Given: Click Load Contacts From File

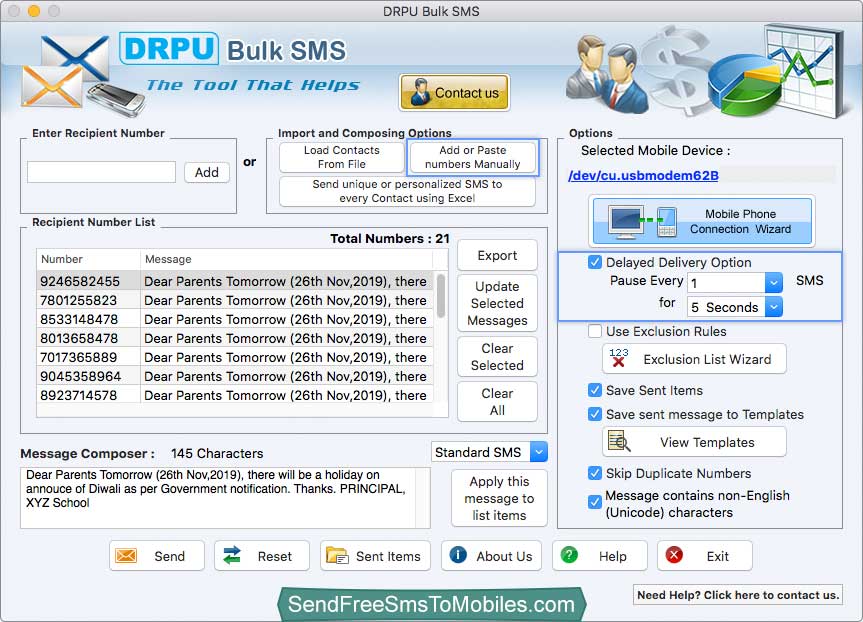Looking at the screenshot, I should pyautogui.click(x=342, y=157).
